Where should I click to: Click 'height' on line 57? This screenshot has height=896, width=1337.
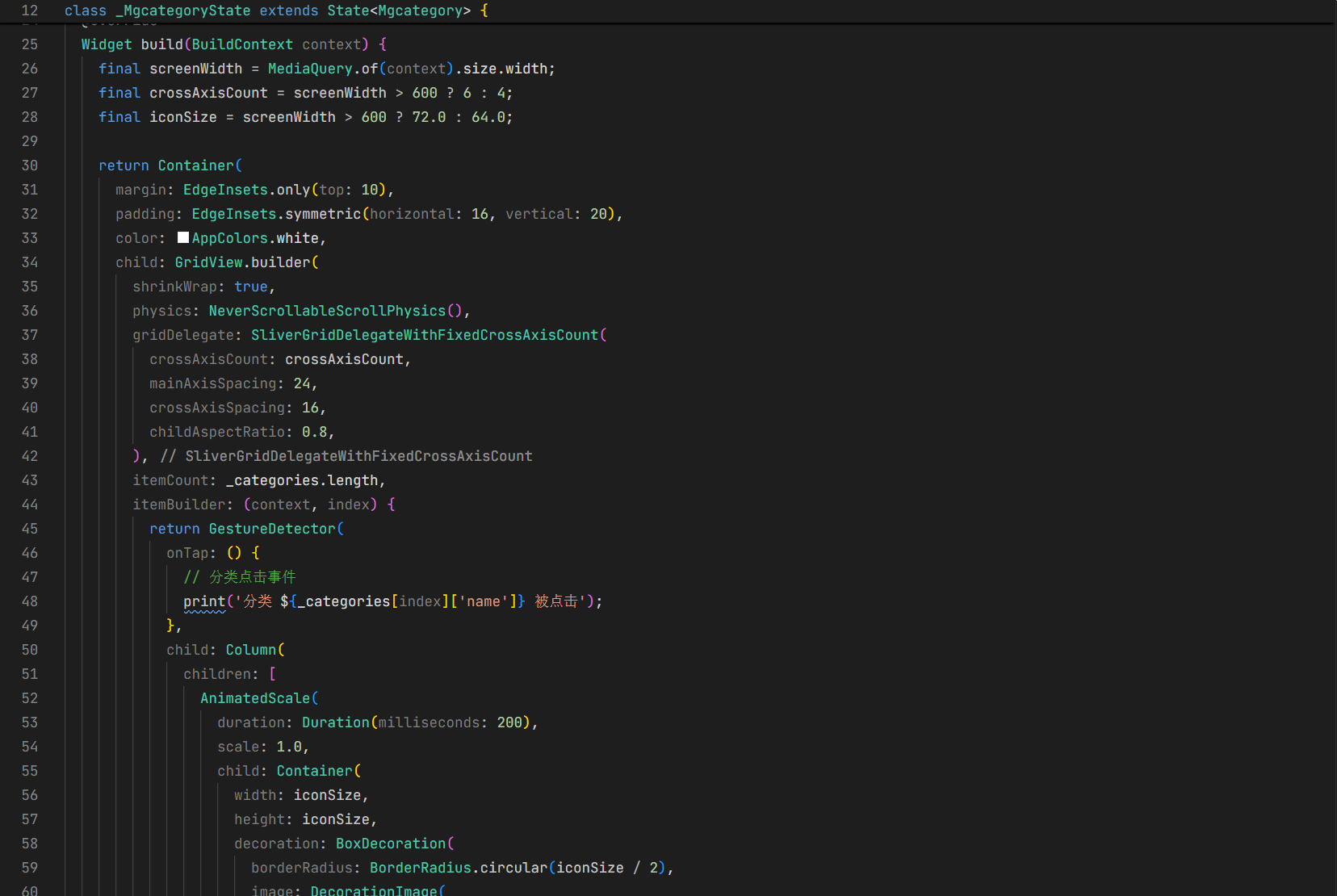point(259,819)
